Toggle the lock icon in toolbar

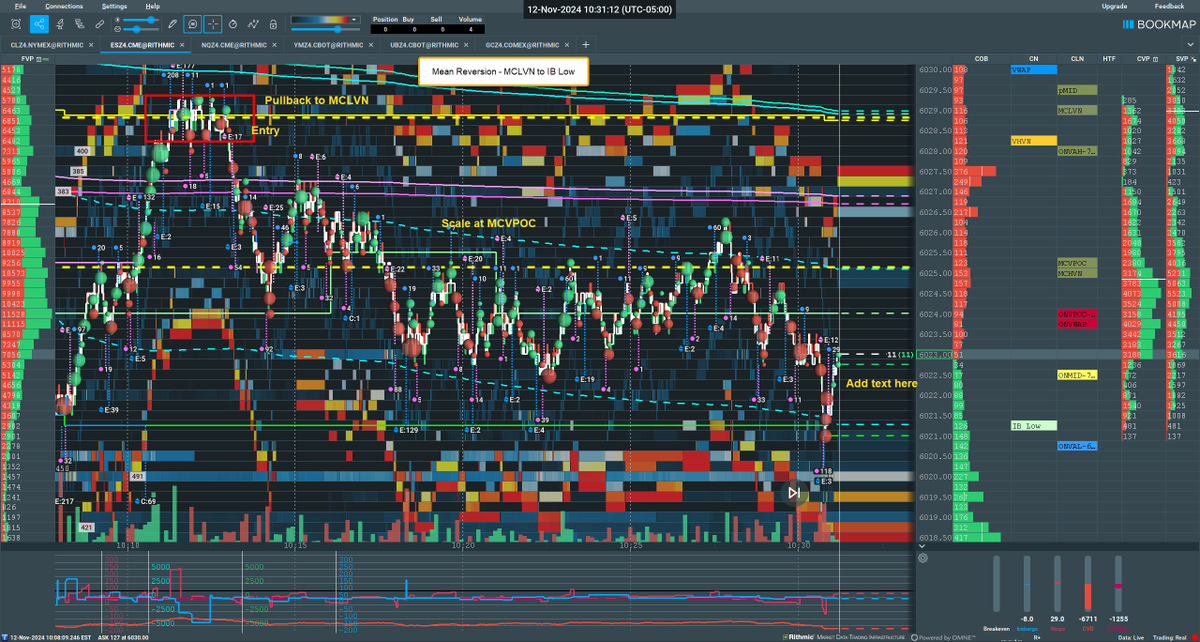coord(274,22)
